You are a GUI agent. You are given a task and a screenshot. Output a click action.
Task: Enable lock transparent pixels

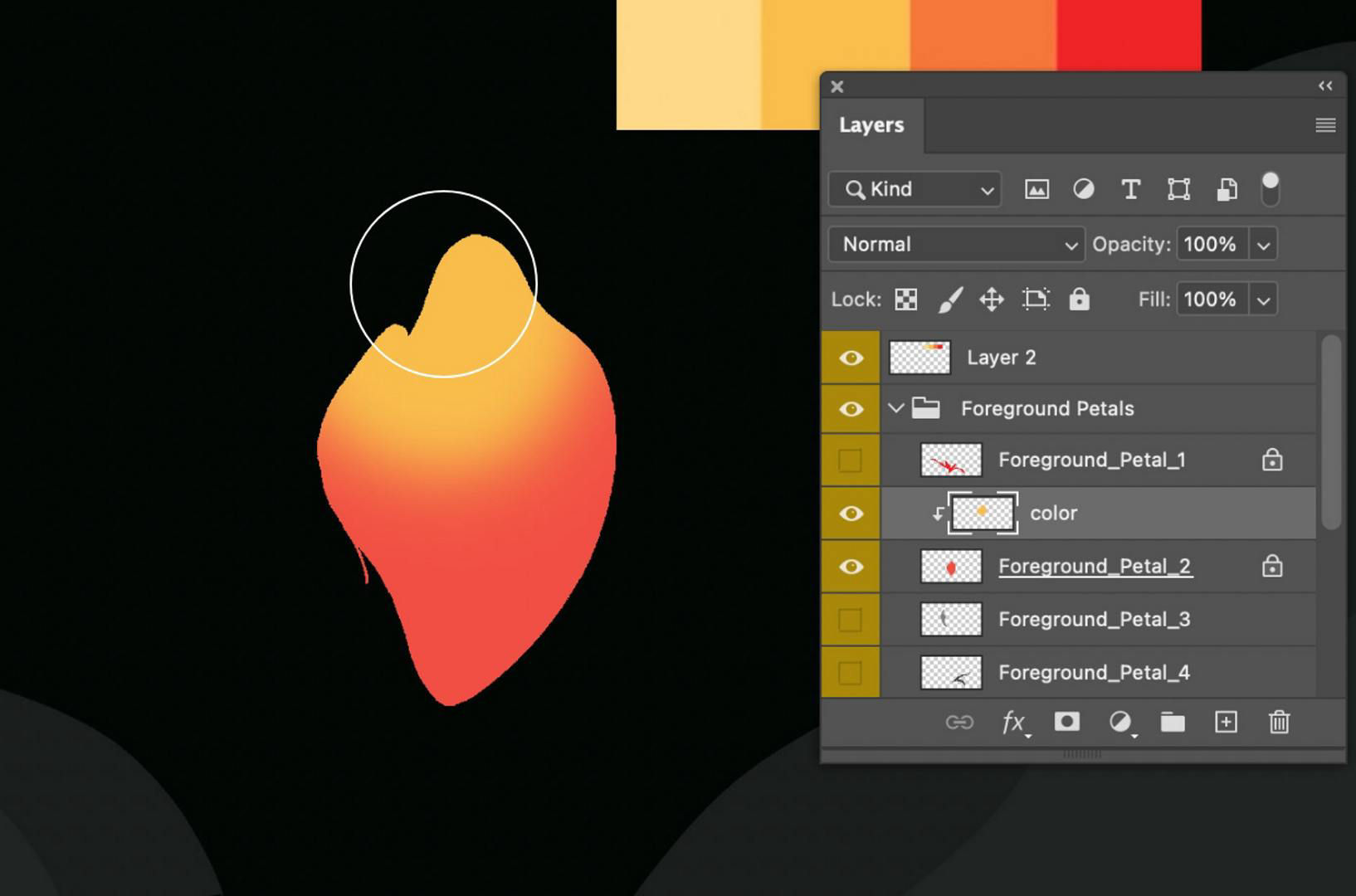(905, 299)
